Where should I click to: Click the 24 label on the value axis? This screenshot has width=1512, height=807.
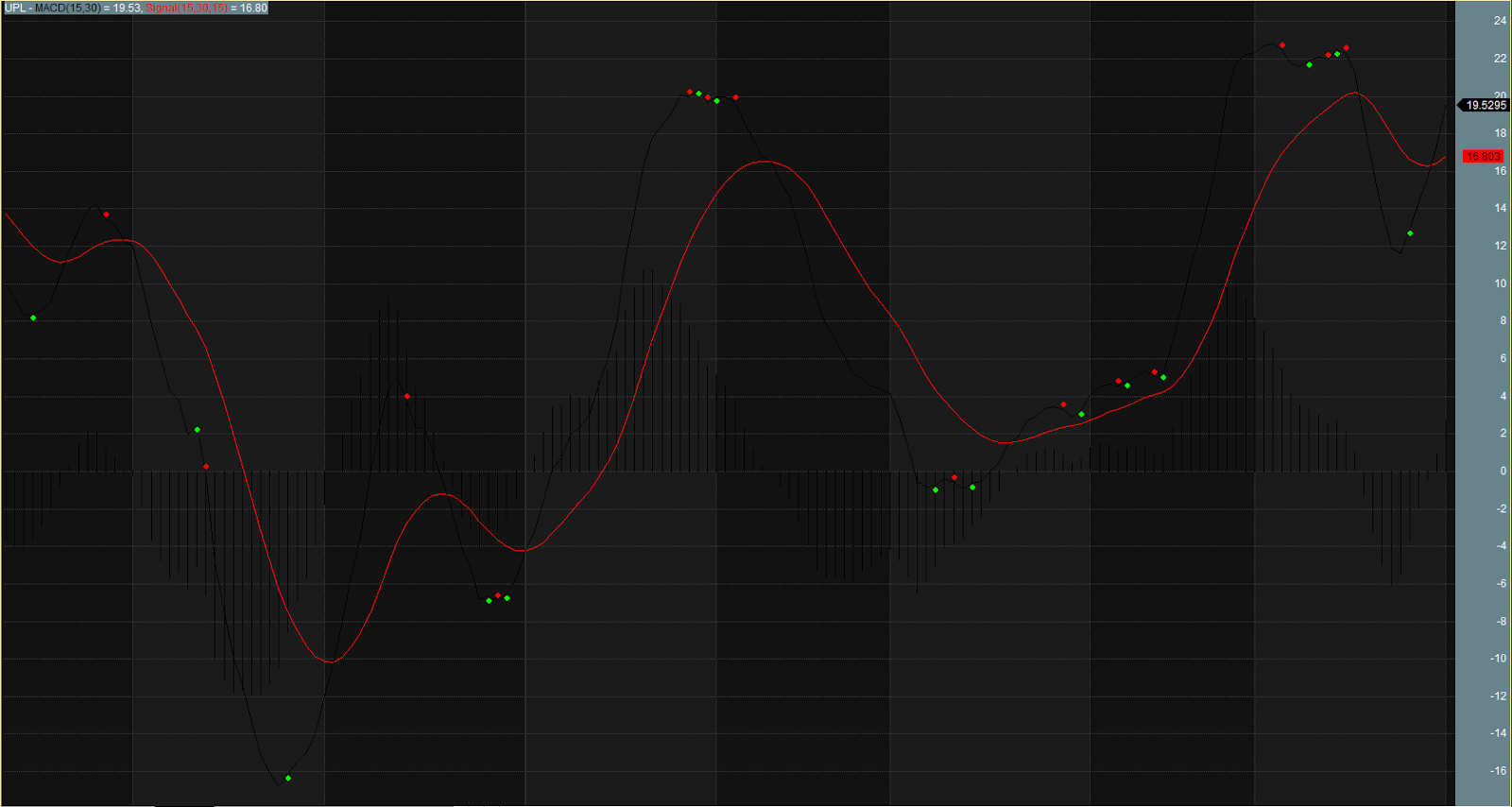(1500, 21)
